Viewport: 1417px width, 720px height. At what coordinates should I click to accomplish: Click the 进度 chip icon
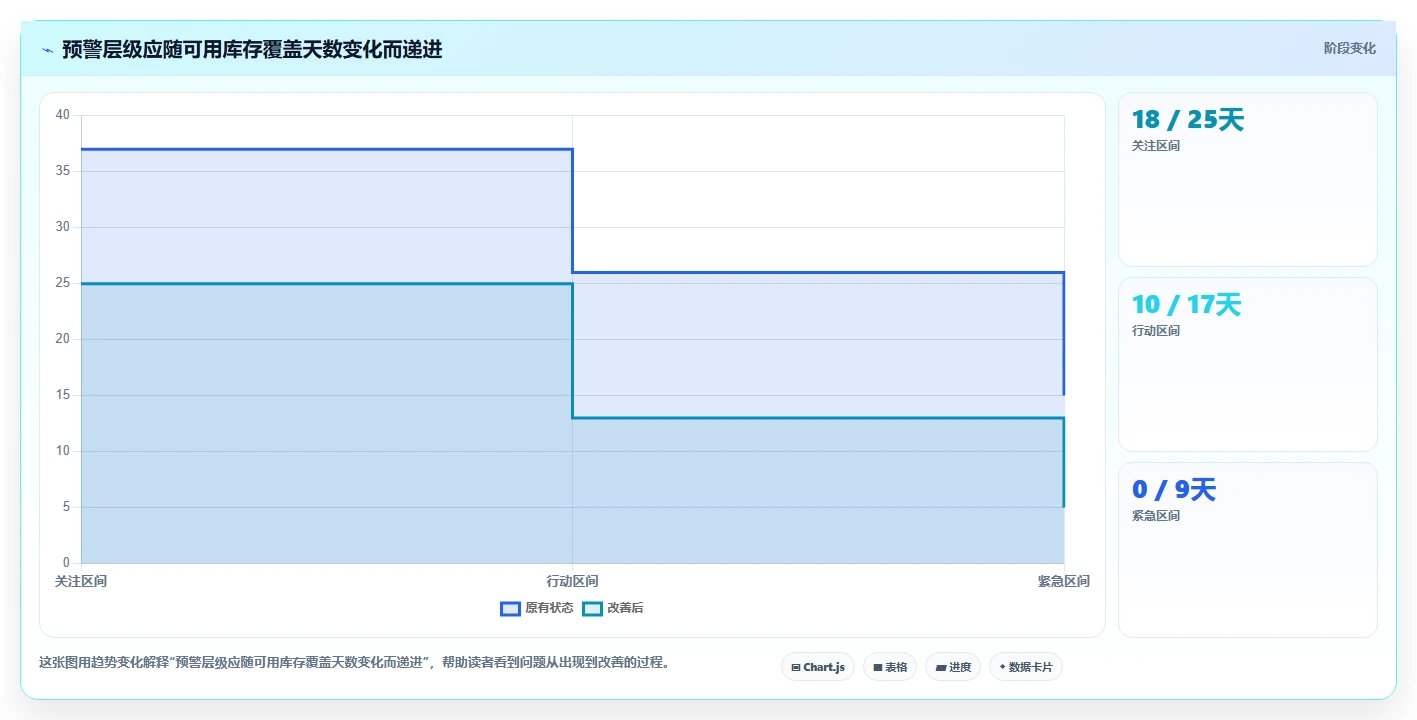point(940,667)
